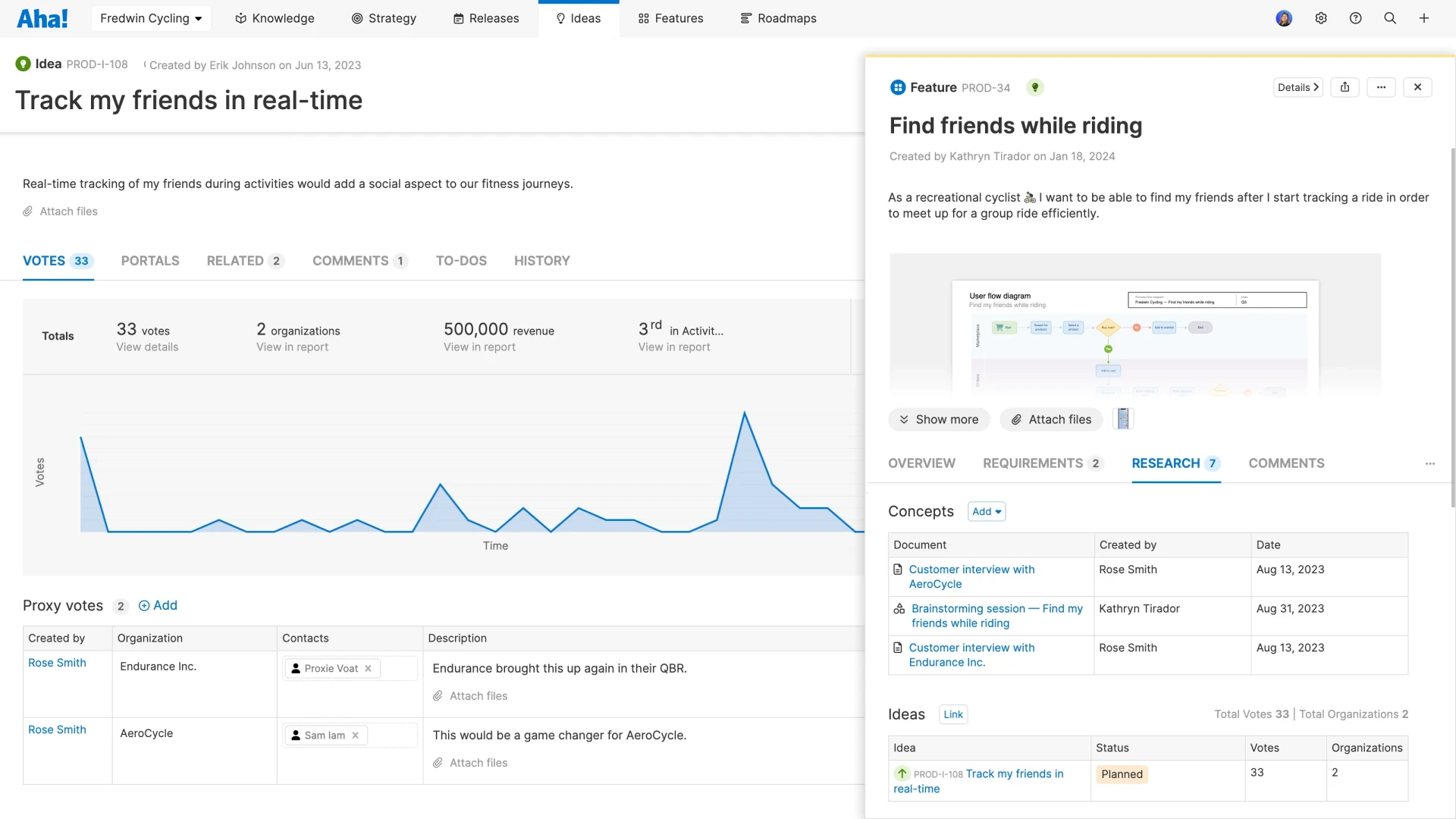Open user avatar profile menu
The width and height of the screenshot is (1456, 819).
[x=1283, y=18]
